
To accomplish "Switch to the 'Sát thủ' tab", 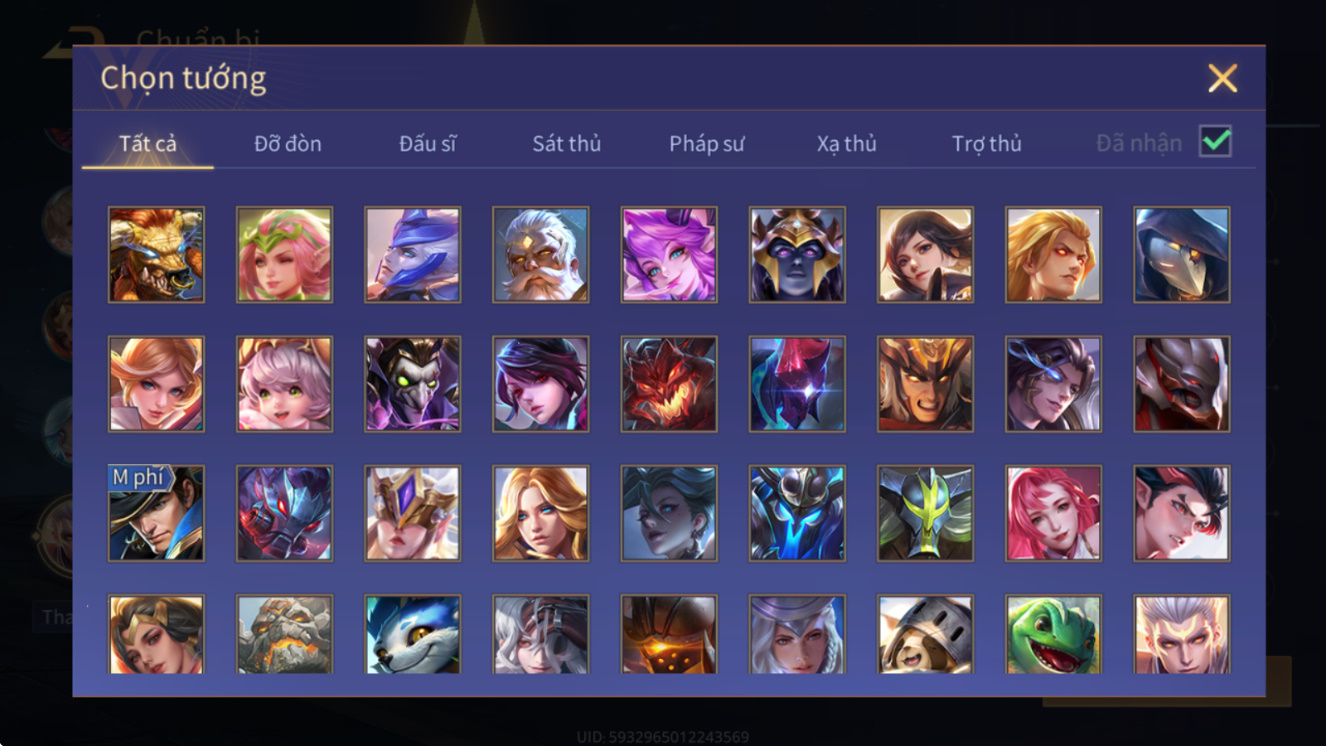I will 567,143.
